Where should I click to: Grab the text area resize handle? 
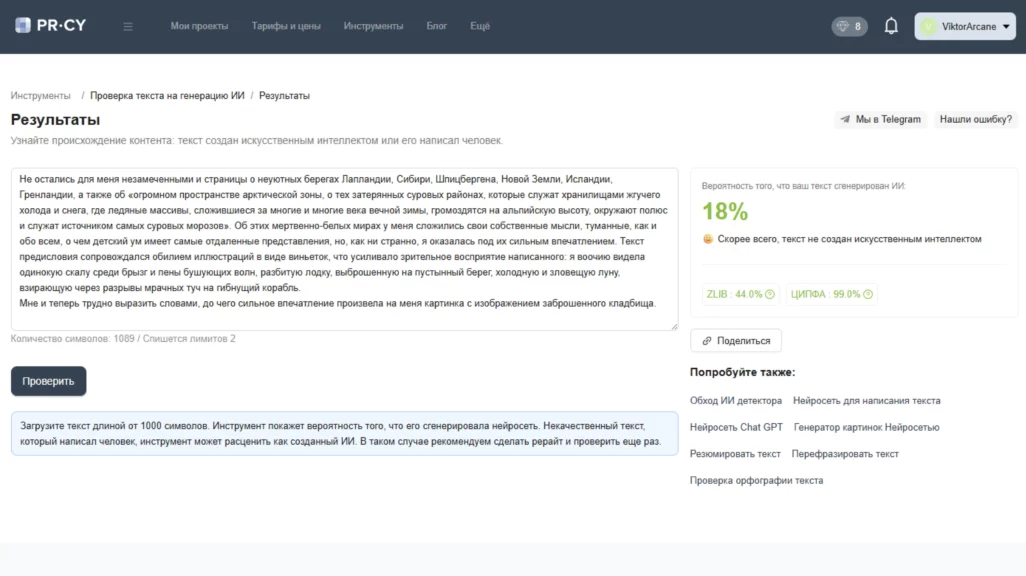(673, 325)
